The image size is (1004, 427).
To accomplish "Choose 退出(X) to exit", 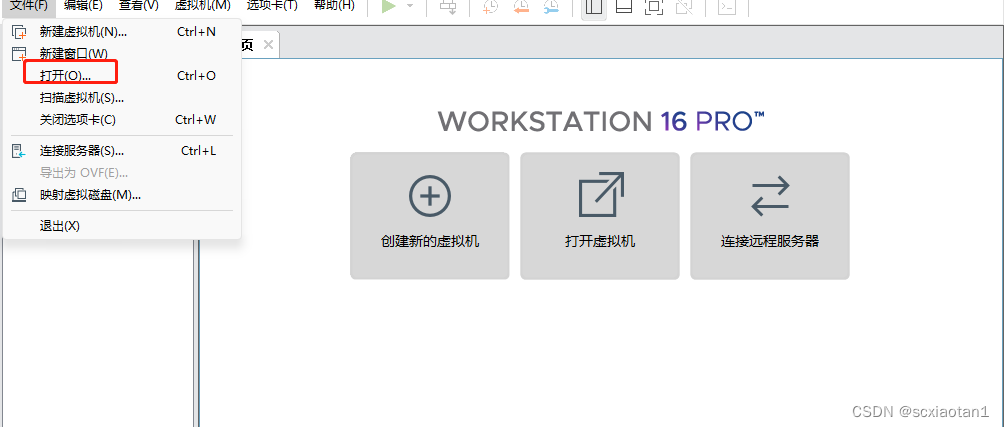I will [x=122, y=226].
